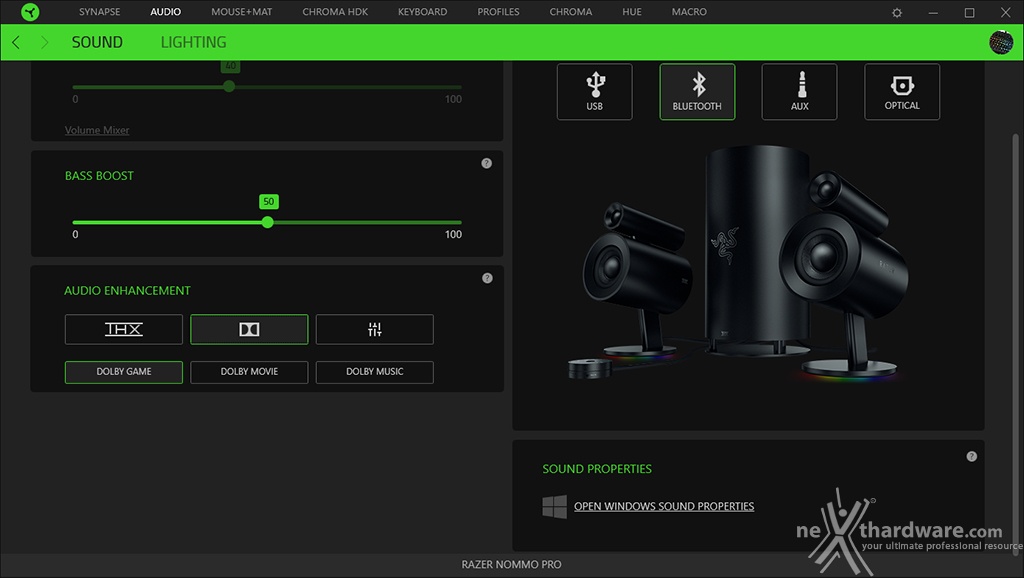Open Windows Sound Properties link

664,507
